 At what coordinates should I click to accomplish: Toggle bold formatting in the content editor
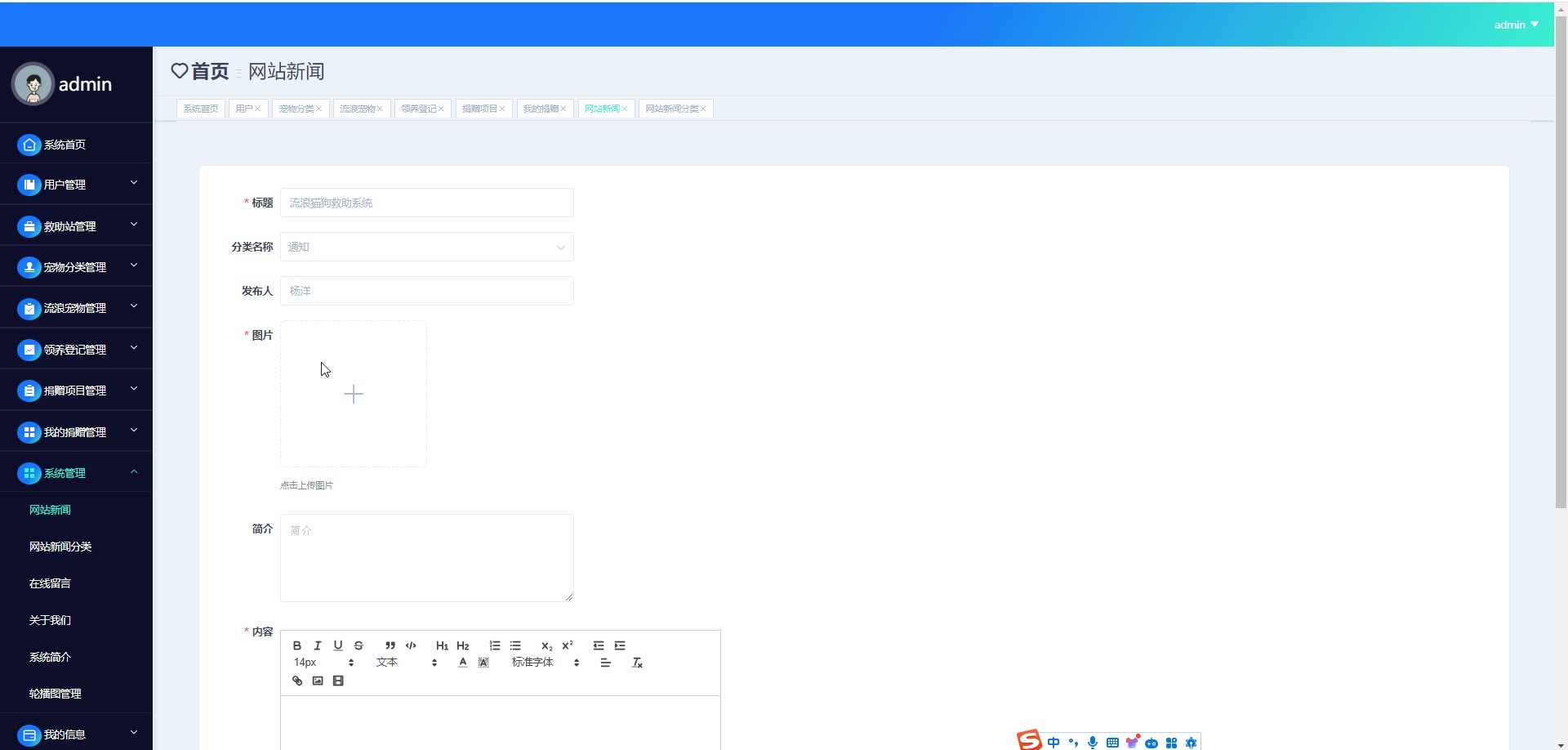click(x=297, y=645)
